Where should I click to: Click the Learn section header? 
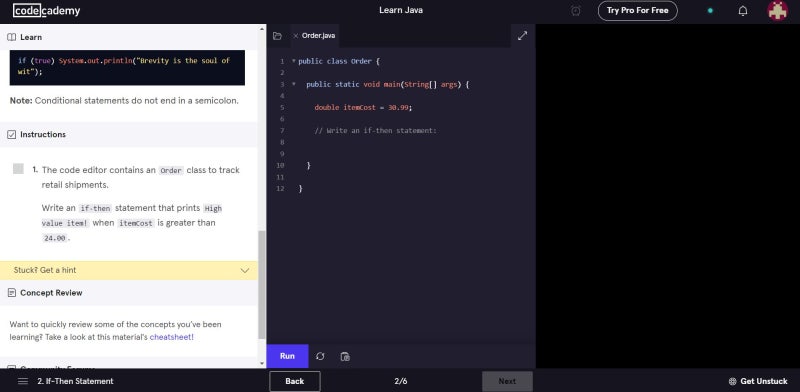(x=129, y=37)
